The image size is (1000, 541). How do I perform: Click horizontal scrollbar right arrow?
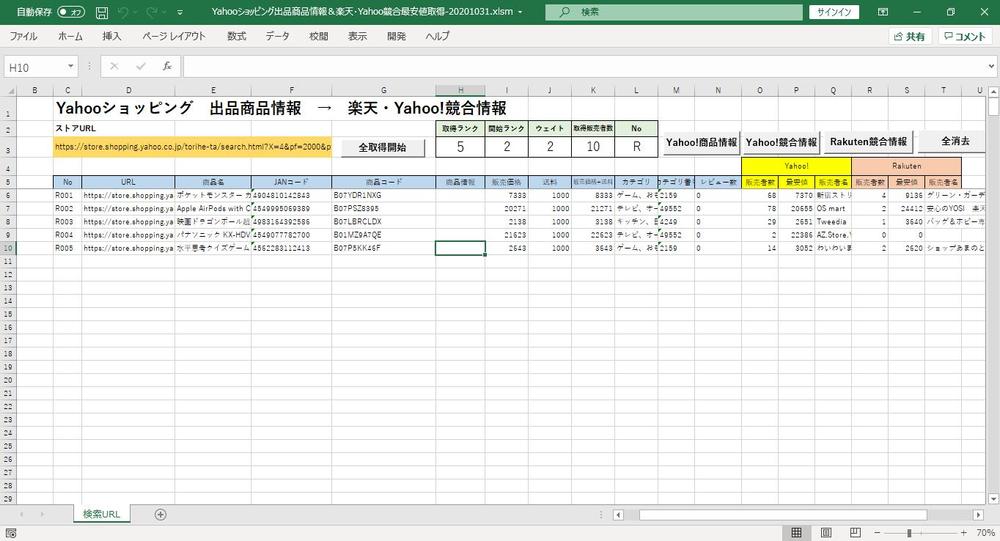pos(978,514)
